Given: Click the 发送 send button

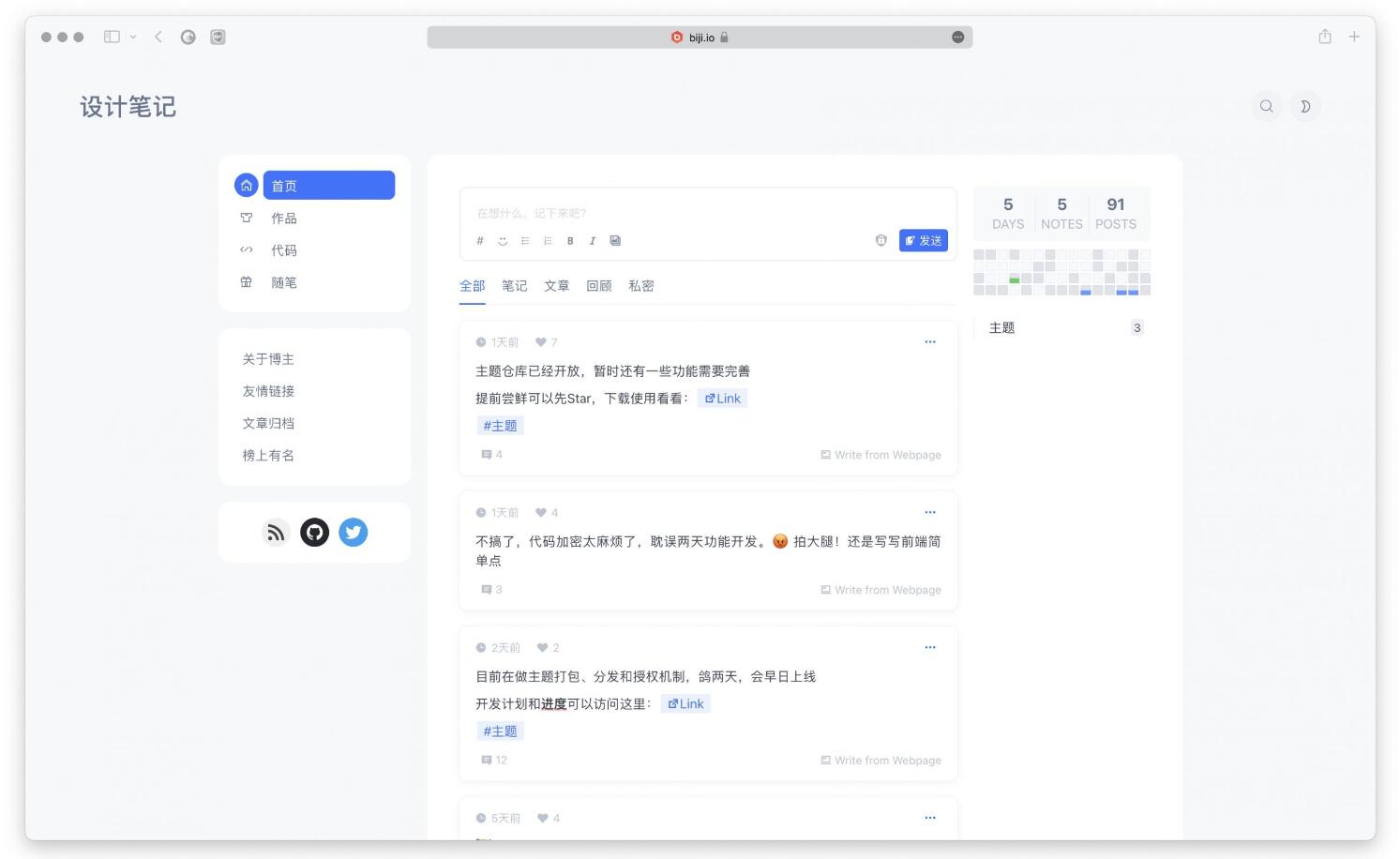Looking at the screenshot, I should pyautogui.click(x=924, y=241).
